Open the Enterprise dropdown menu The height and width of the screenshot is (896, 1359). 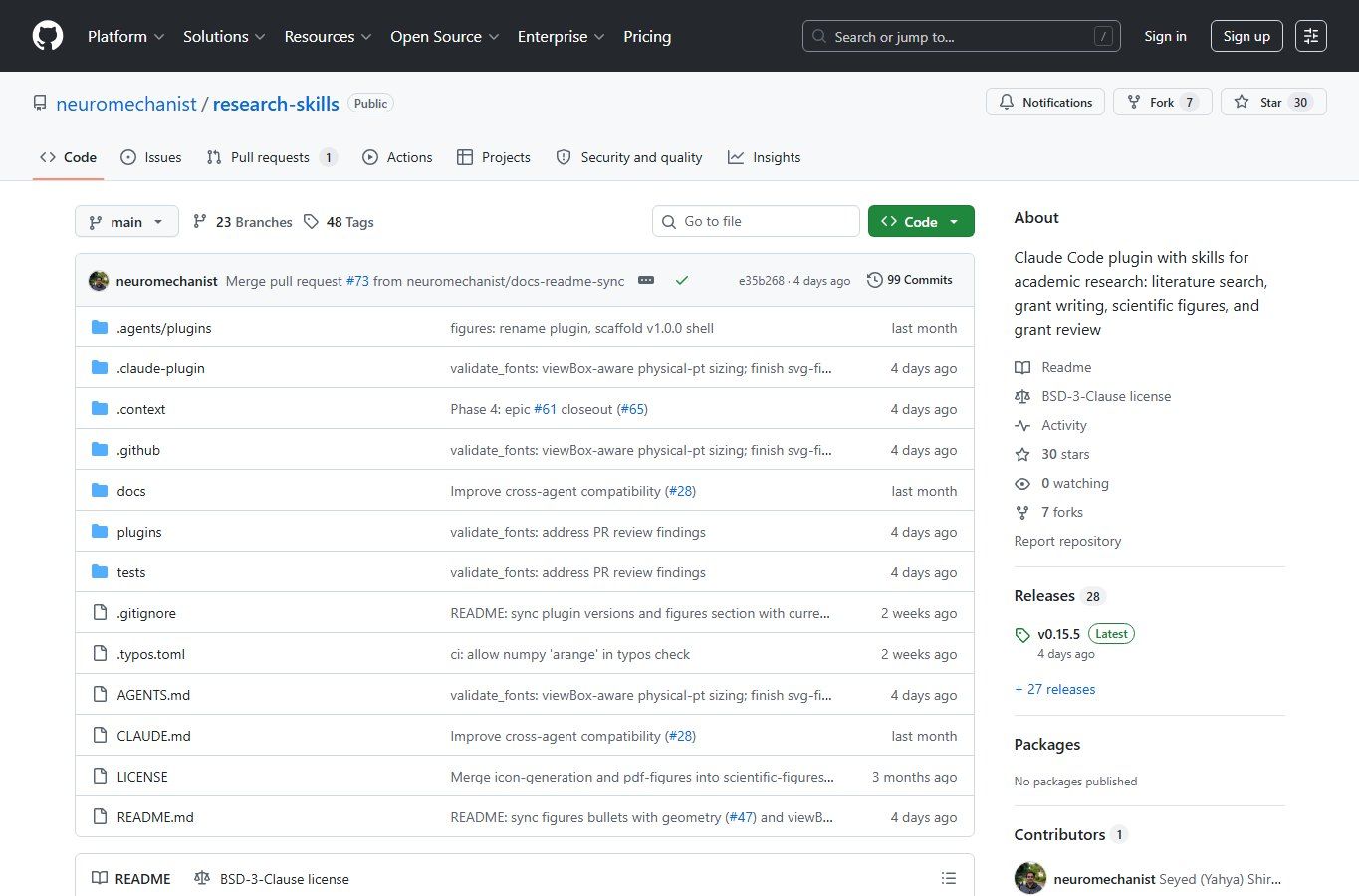coord(561,36)
